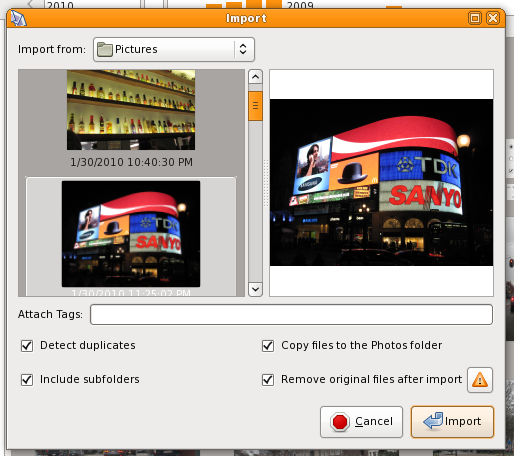The height and width of the screenshot is (456, 514).
Task: Click the folder icon in Import from combo
Action: (105, 49)
